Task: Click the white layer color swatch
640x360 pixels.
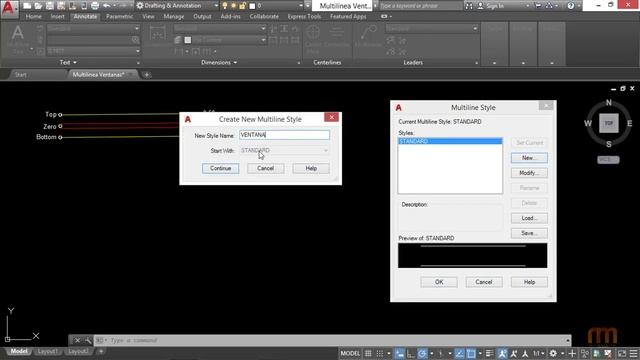Action: pos(252,6)
